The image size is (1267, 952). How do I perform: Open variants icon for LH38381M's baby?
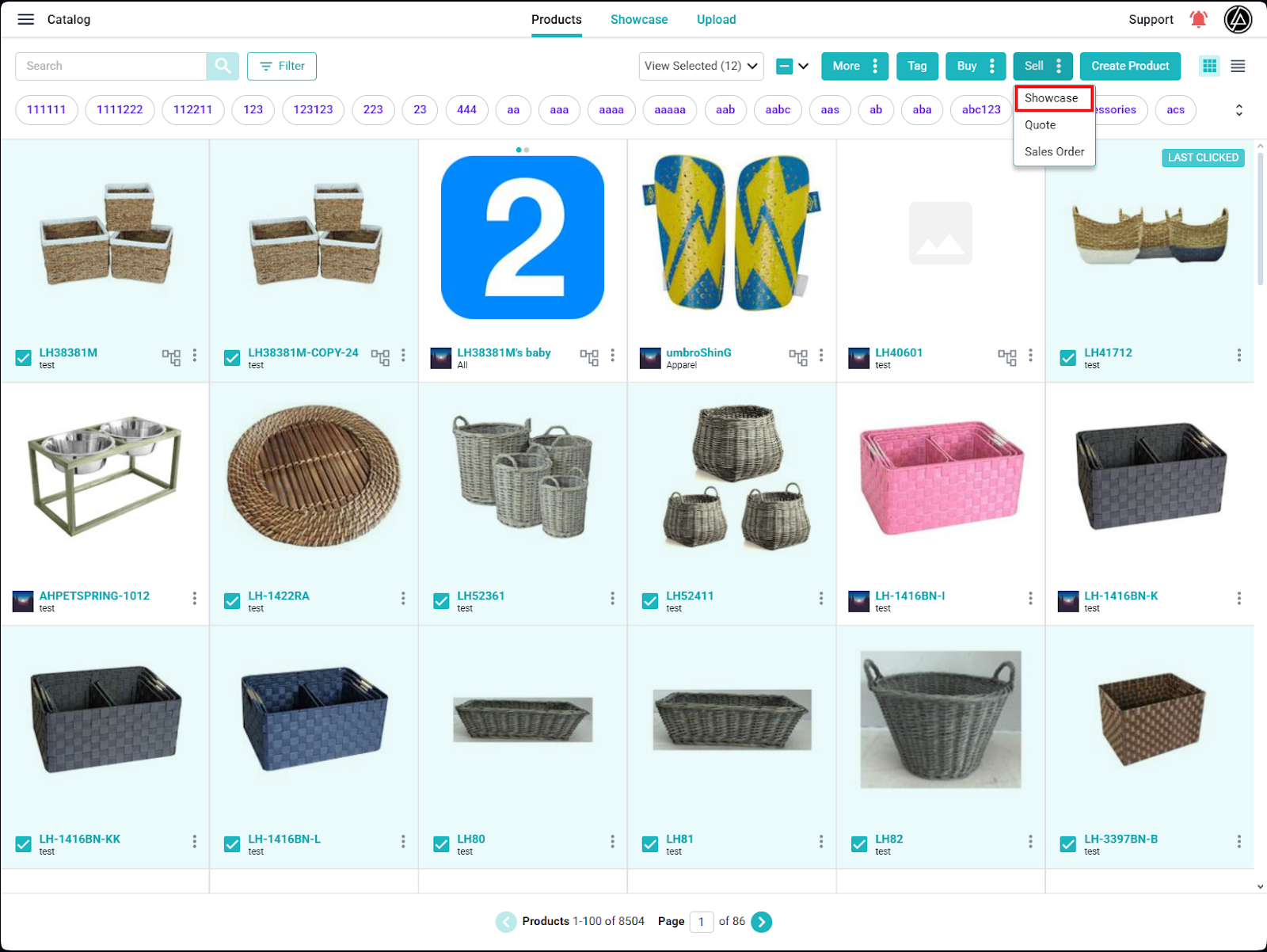tap(589, 357)
